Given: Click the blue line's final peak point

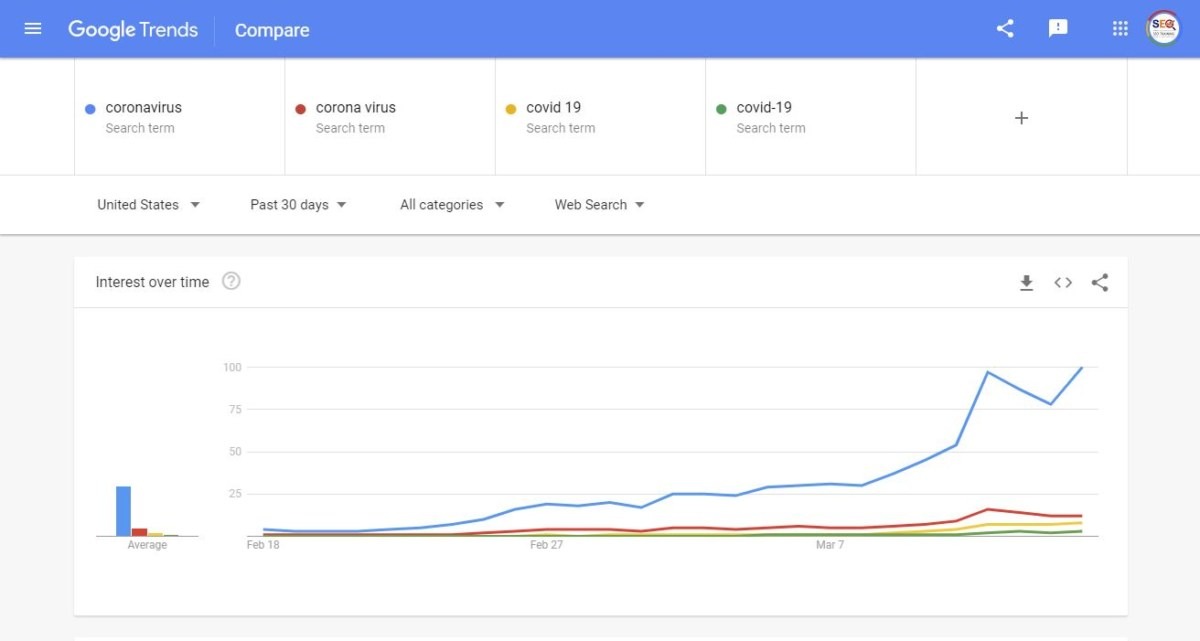Looking at the screenshot, I should (1082, 367).
